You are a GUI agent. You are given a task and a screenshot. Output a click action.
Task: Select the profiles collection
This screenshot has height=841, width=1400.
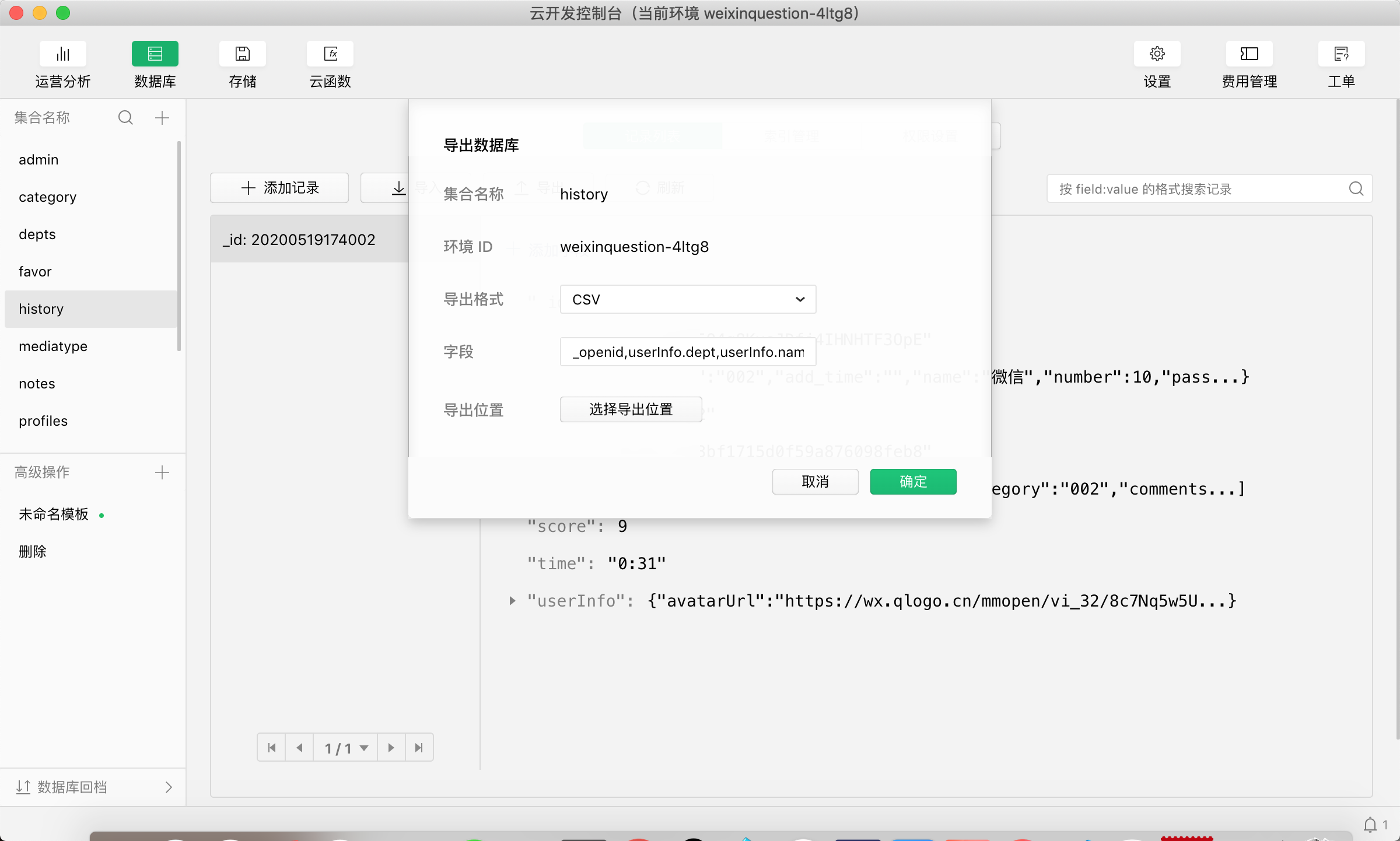(x=43, y=420)
